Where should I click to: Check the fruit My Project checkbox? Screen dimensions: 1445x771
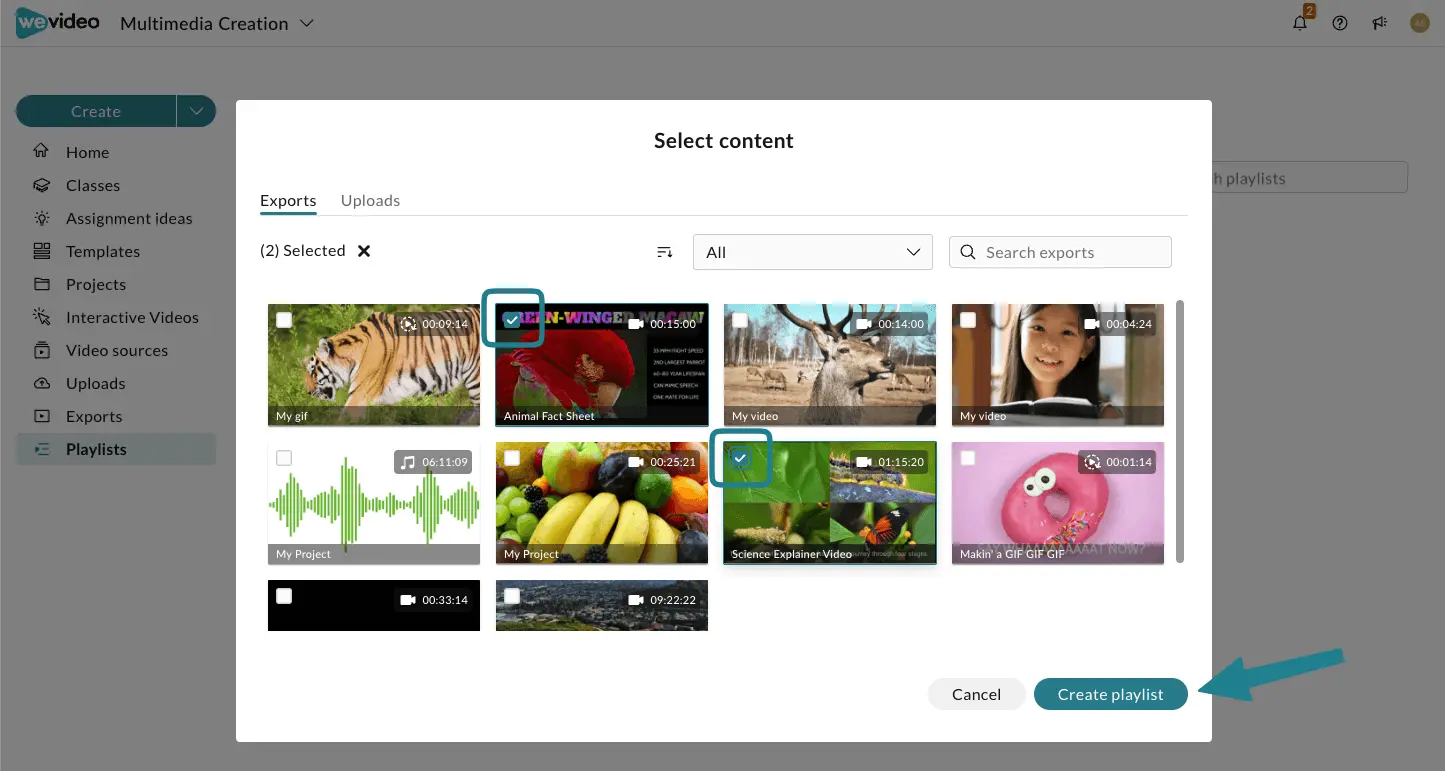click(x=512, y=458)
